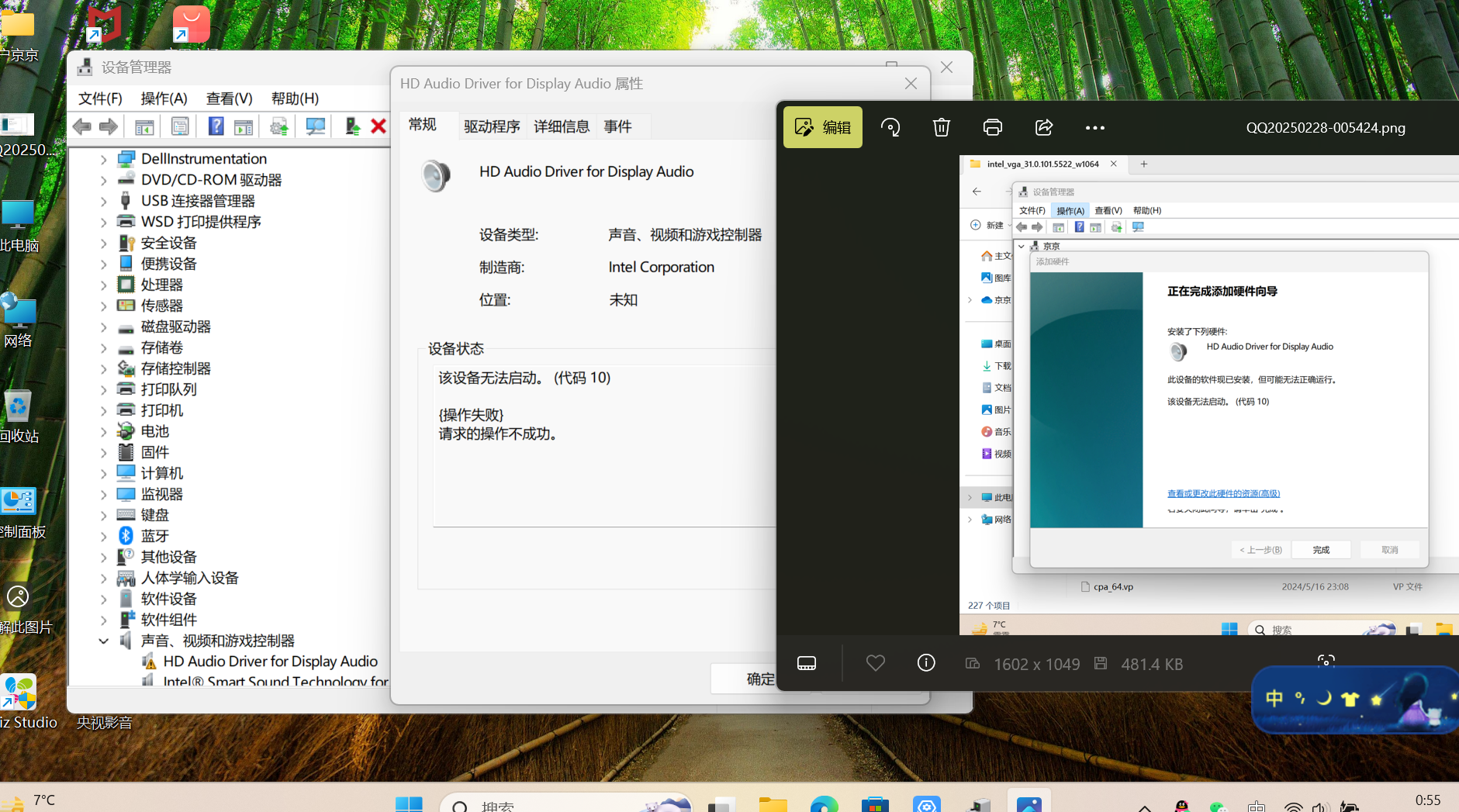Expand the 处理器 tree node
This screenshot has height=812, width=1459.
103,285
